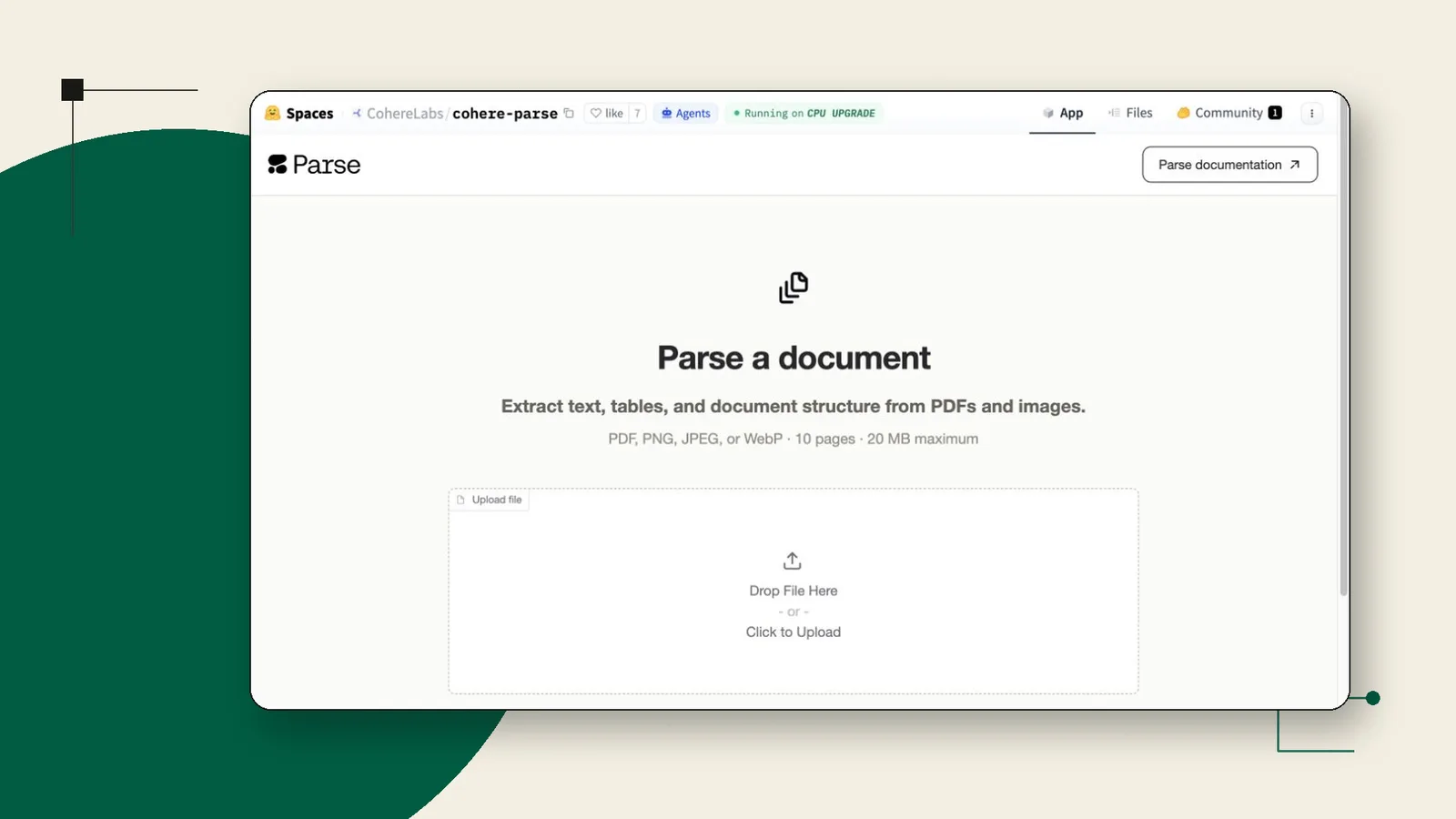Open the like count 7
This screenshot has width=1456, height=819.
[x=638, y=113]
